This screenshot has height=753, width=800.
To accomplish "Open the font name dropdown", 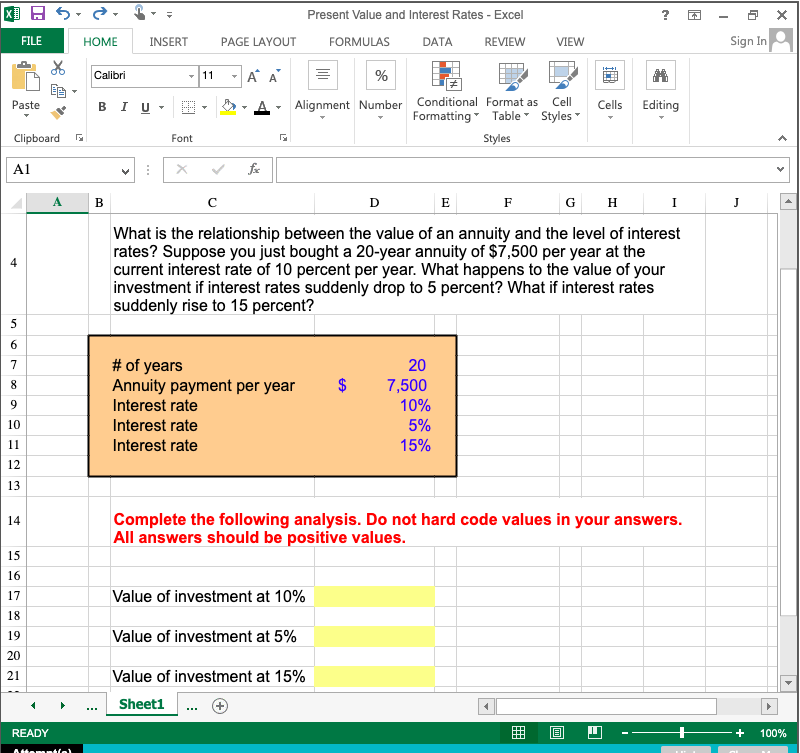I will (189, 76).
